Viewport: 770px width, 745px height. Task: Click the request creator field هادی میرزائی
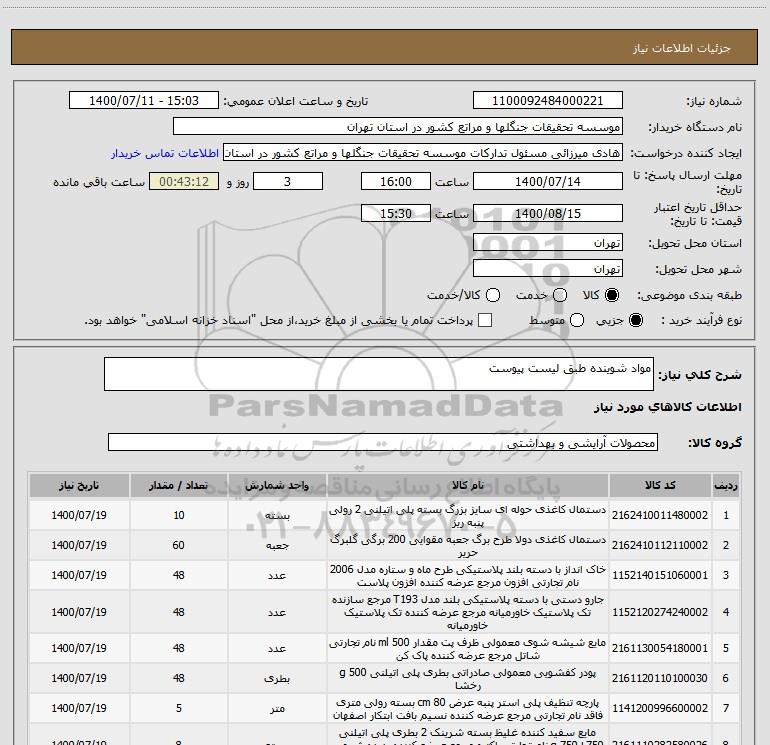click(x=423, y=153)
